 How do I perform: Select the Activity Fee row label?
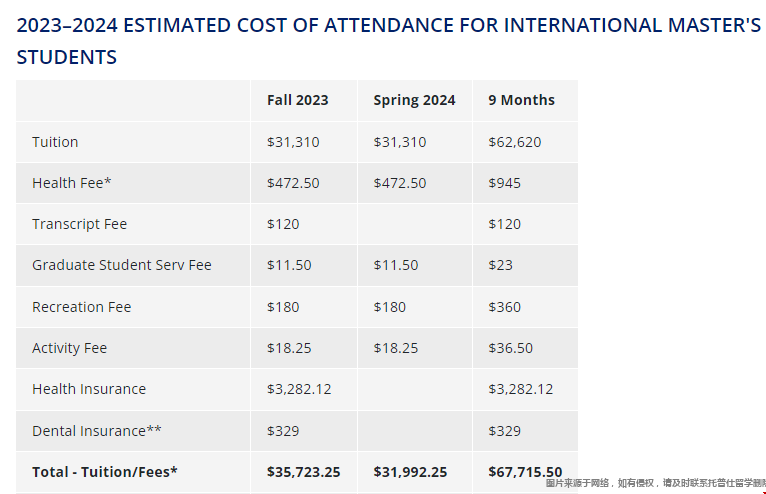pos(69,348)
